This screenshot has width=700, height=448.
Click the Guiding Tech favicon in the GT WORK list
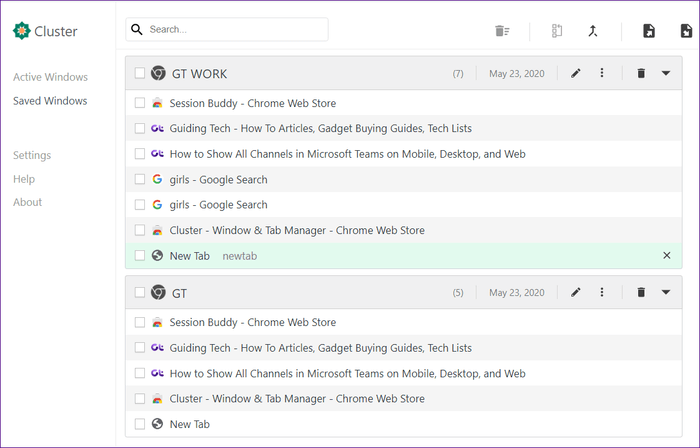point(157,129)
